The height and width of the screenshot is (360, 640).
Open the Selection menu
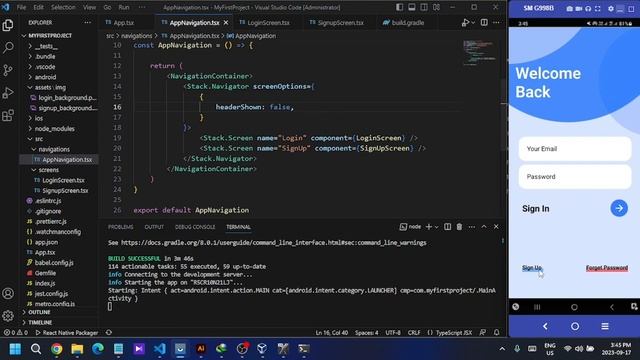[63, 7]
